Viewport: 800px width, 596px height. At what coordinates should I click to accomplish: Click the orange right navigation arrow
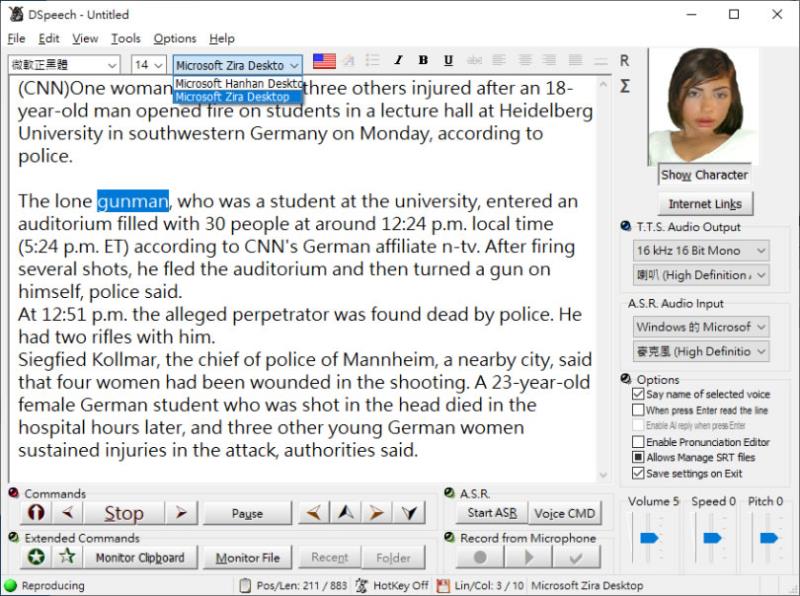pos(377,513)
